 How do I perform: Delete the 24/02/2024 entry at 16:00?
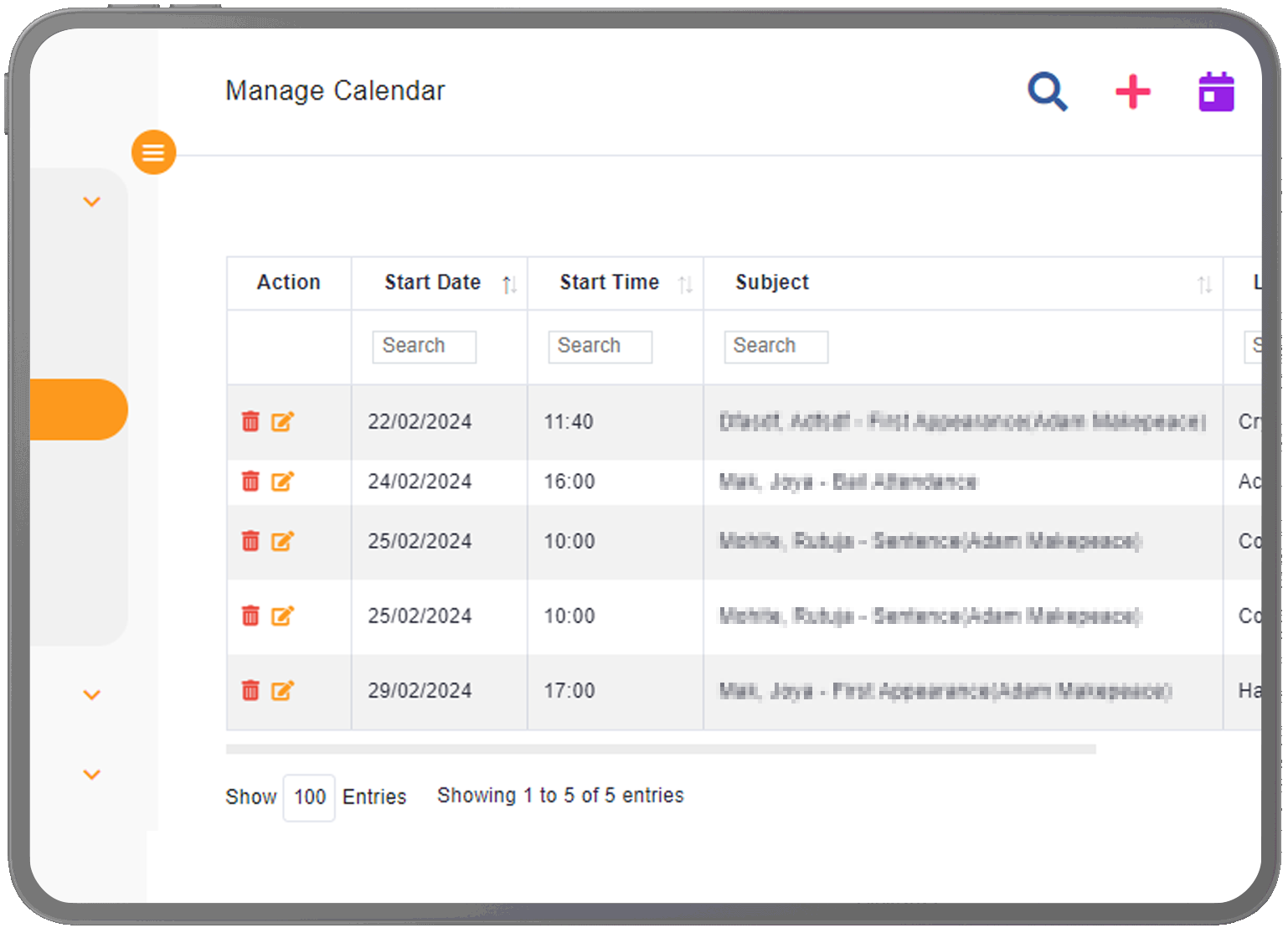(x=250, y=482)
